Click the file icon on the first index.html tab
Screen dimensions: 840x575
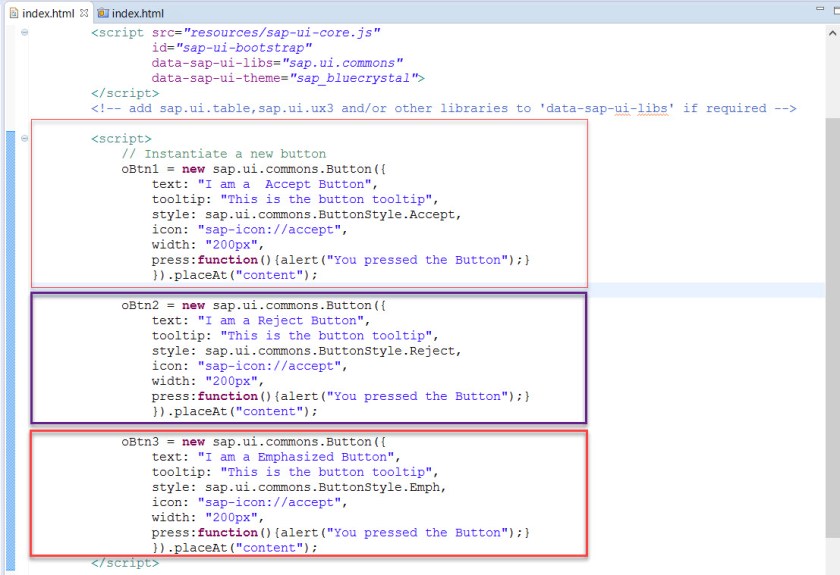pos(14,13)
